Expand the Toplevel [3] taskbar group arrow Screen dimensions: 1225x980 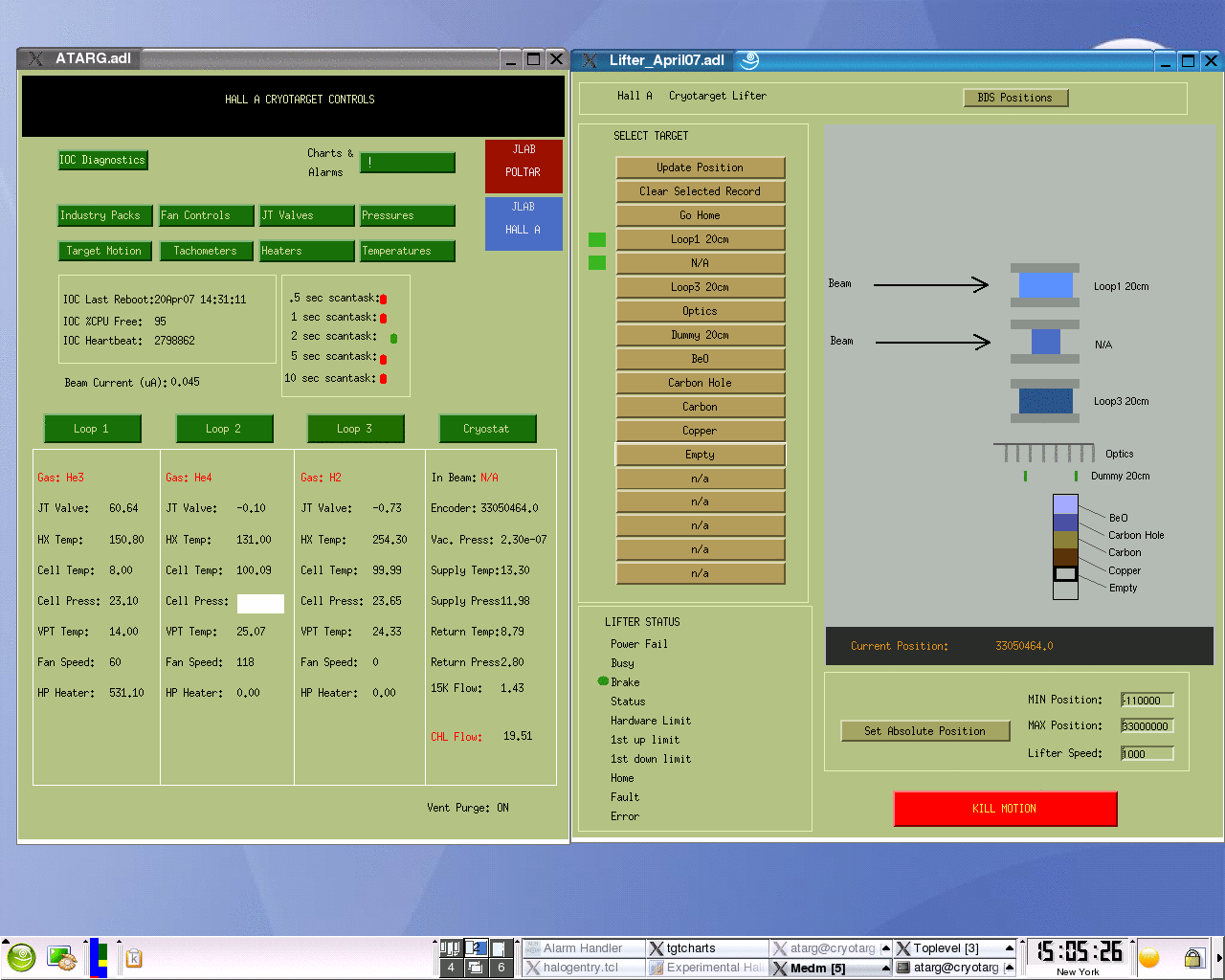tap(1009, 948)
